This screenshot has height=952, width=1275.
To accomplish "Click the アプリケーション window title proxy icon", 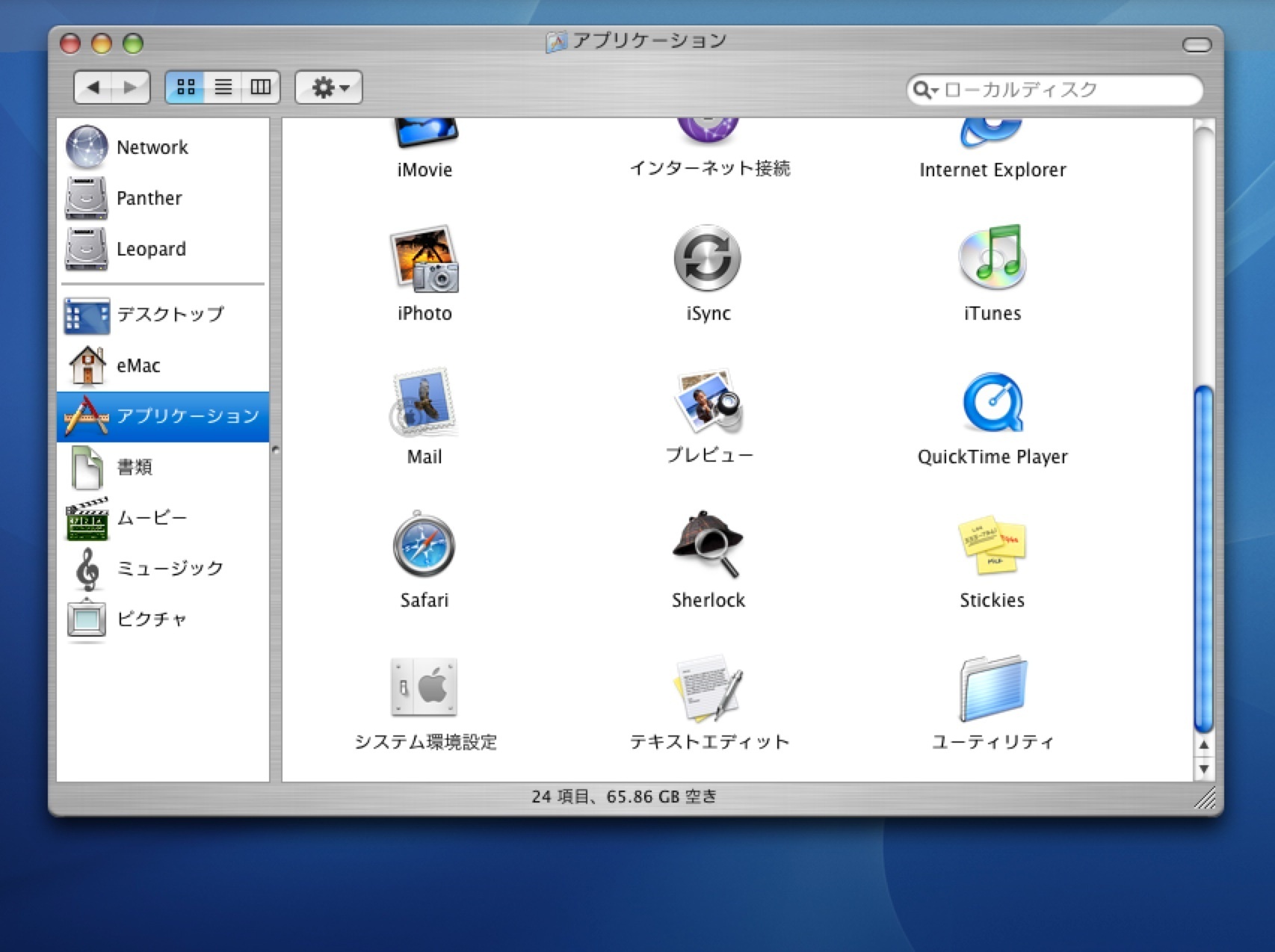I will (x=557, y=42).
